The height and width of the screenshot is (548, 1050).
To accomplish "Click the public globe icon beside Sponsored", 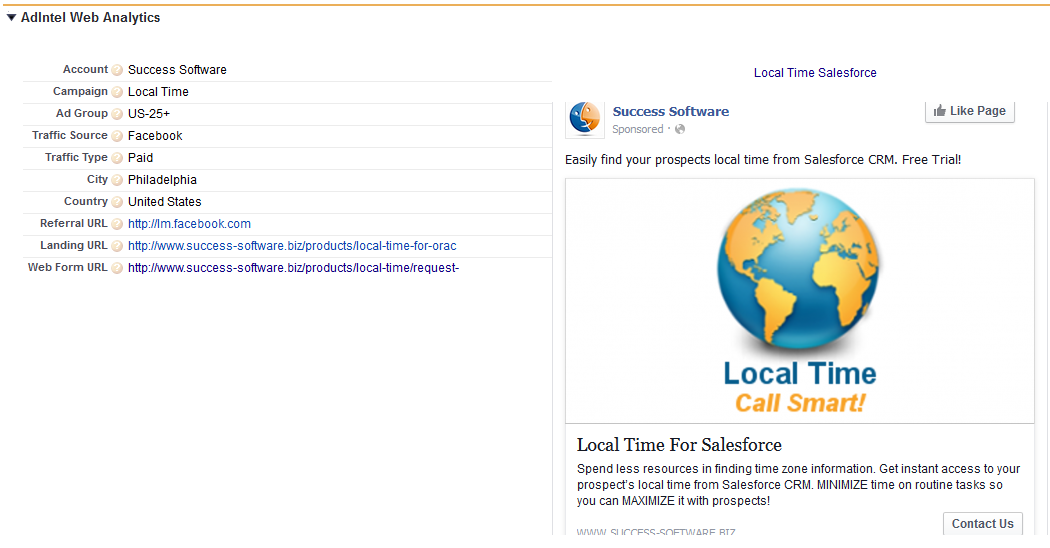I will point(680,129).
